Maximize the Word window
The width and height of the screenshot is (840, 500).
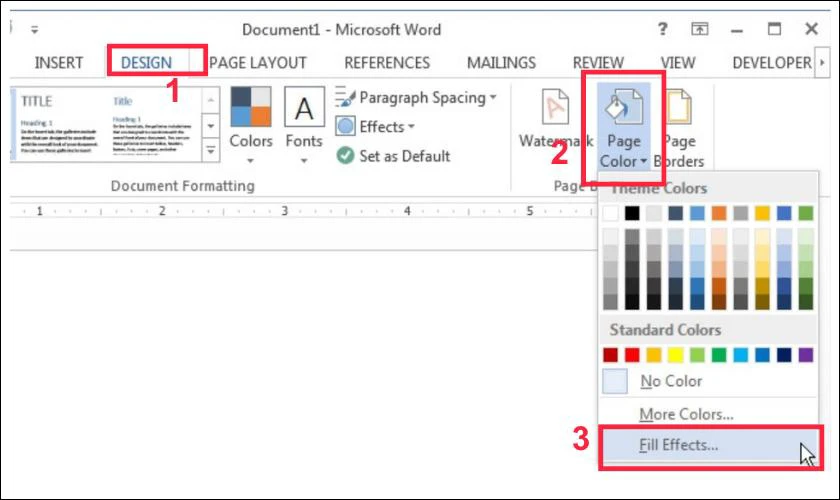775,29
